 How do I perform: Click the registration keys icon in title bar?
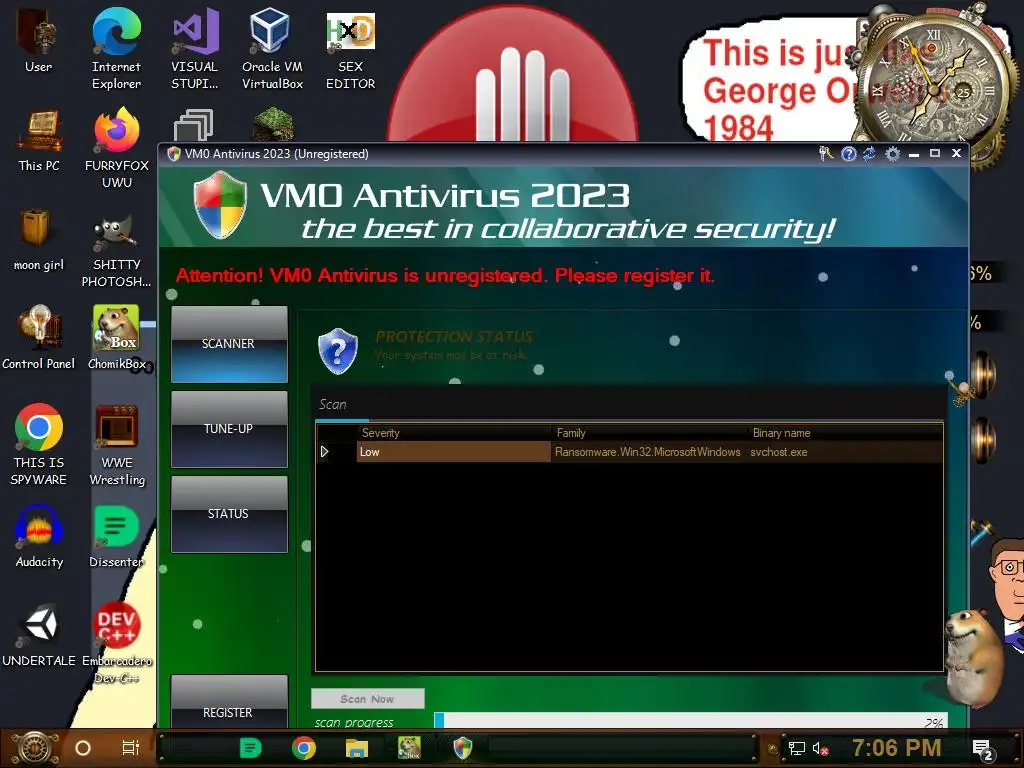[x=826, y=153]
